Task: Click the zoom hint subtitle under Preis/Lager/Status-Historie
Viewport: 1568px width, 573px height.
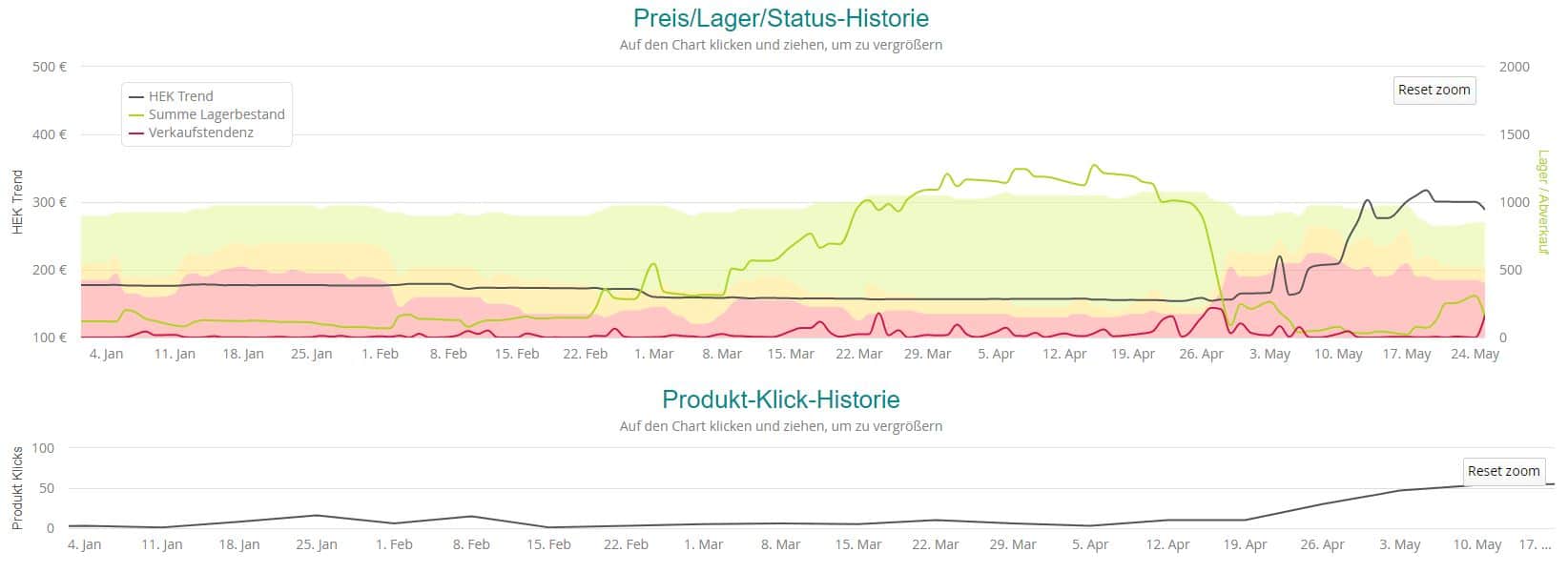Action: 780,45
